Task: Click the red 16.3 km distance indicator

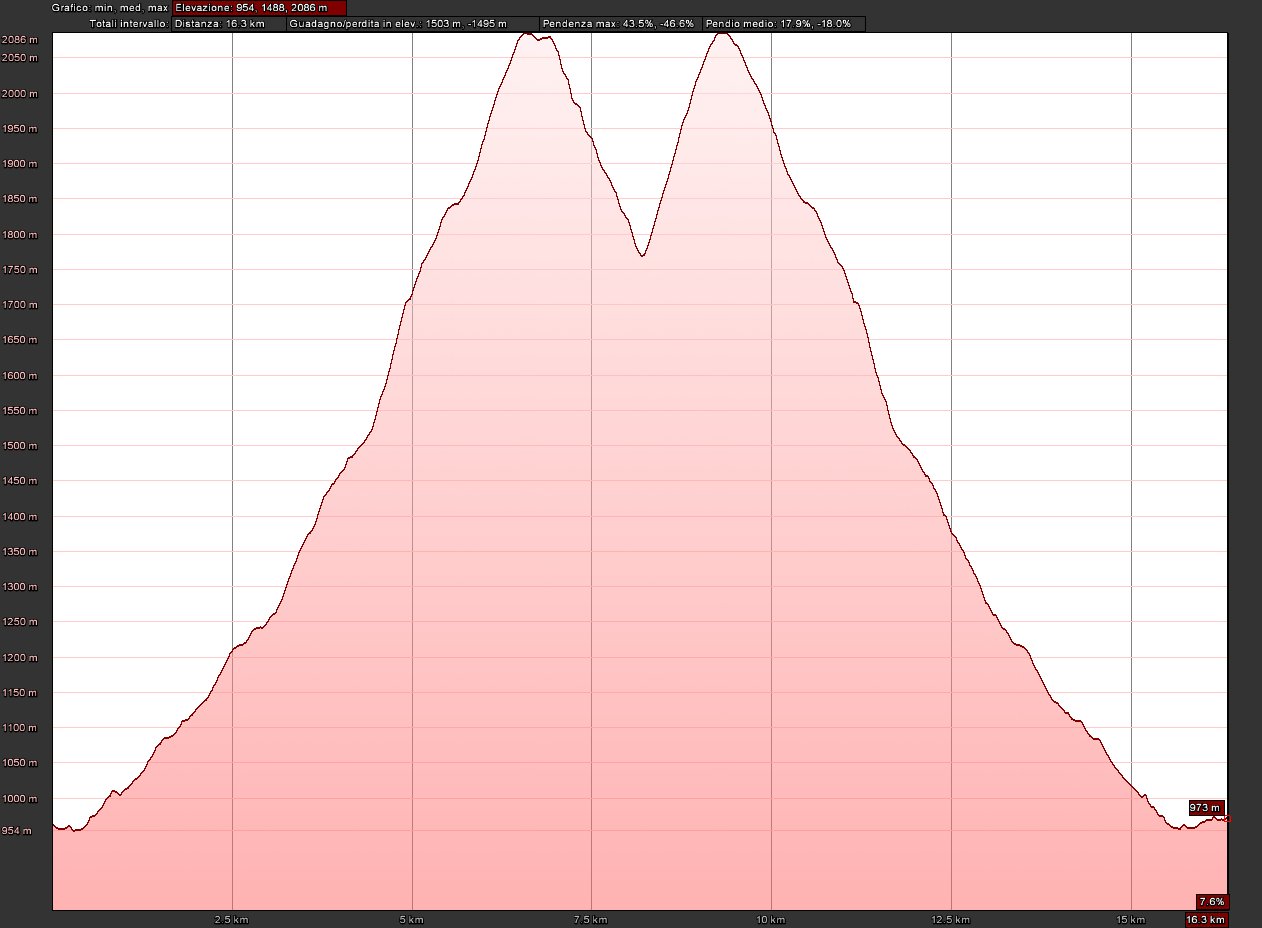Action: point(1205,919)
